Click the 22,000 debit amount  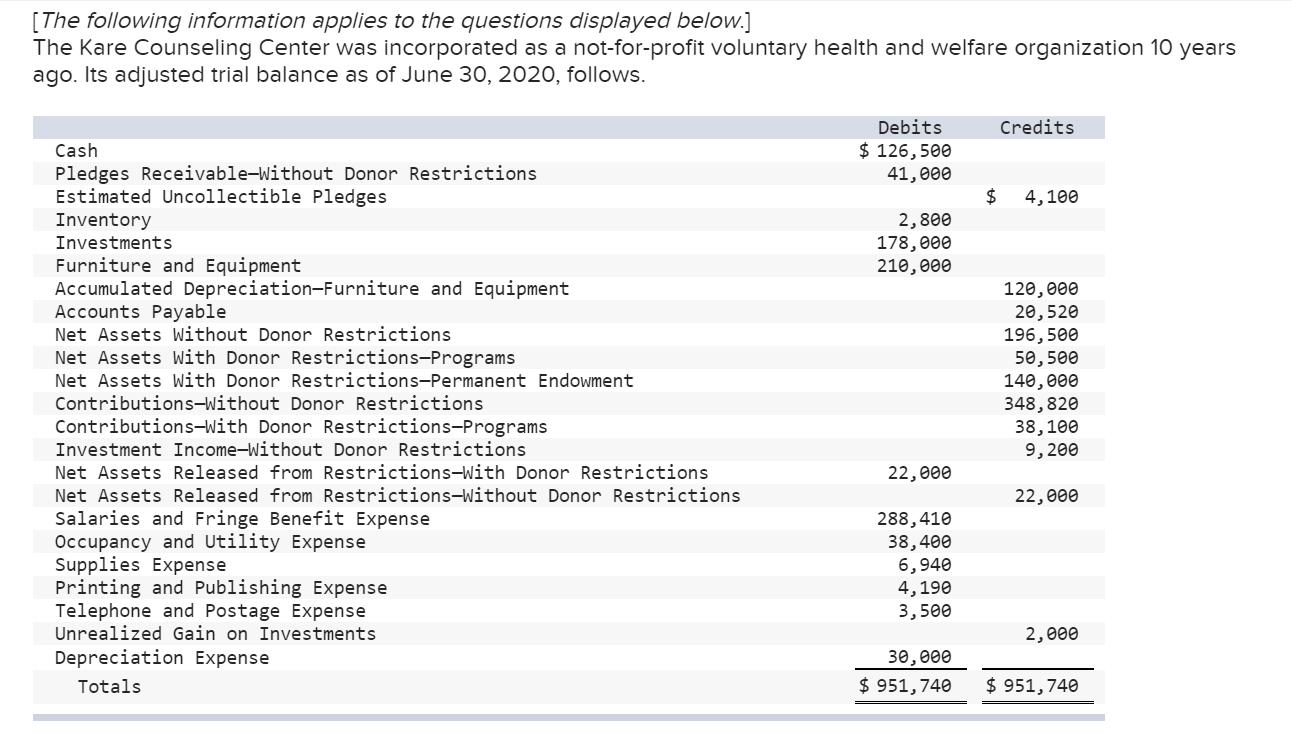tap(919, 473)
